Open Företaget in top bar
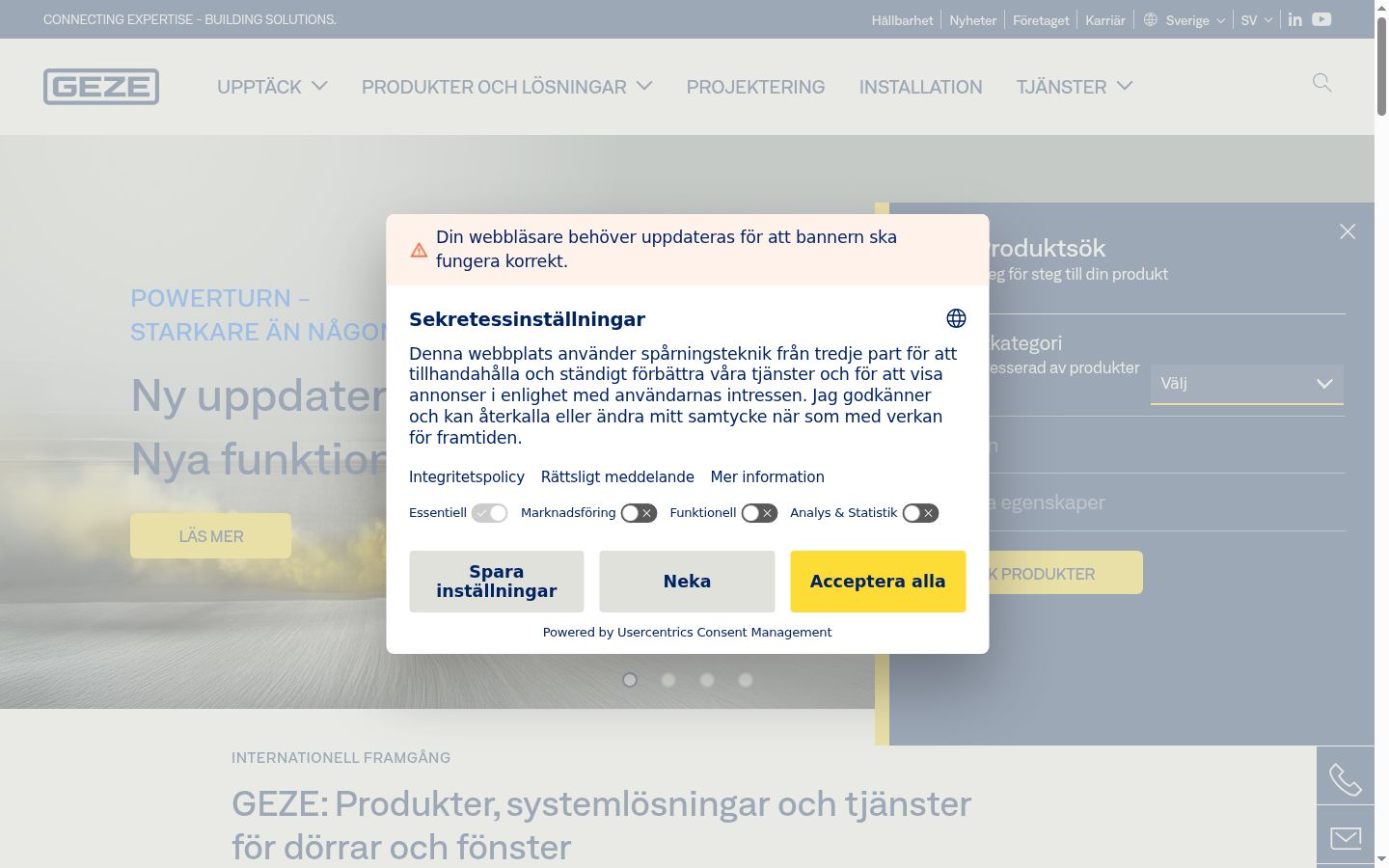The width and height of the screenshot is (1389, 868). tap(1041, 20)
